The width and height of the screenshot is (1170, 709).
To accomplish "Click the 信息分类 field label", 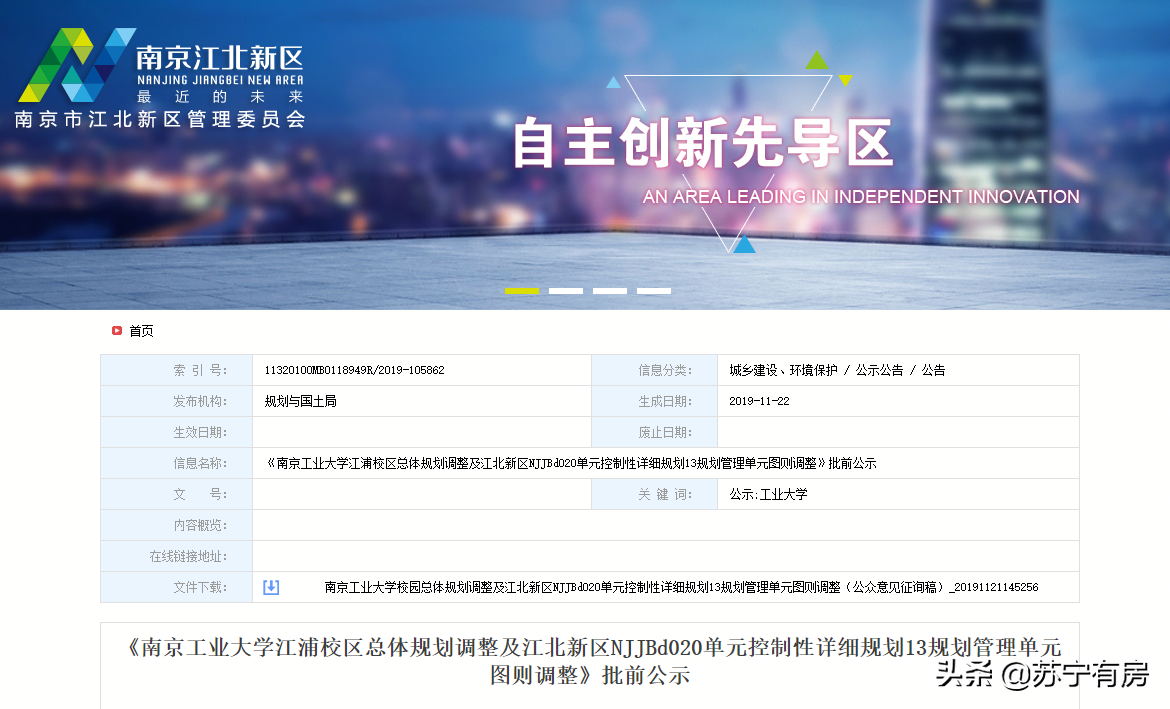I will click(665, 370).
